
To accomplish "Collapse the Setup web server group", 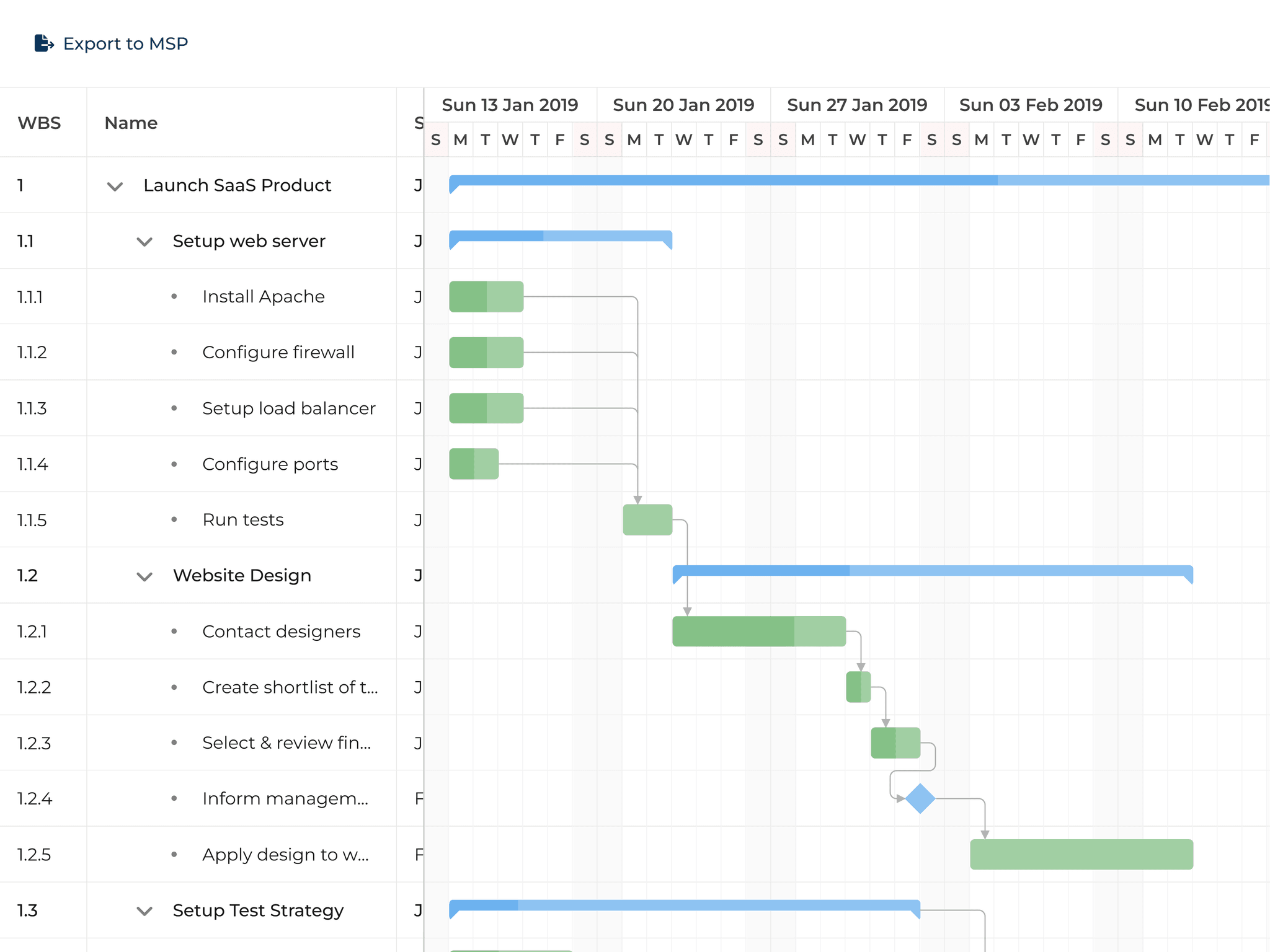I will [x=144, y=241].
